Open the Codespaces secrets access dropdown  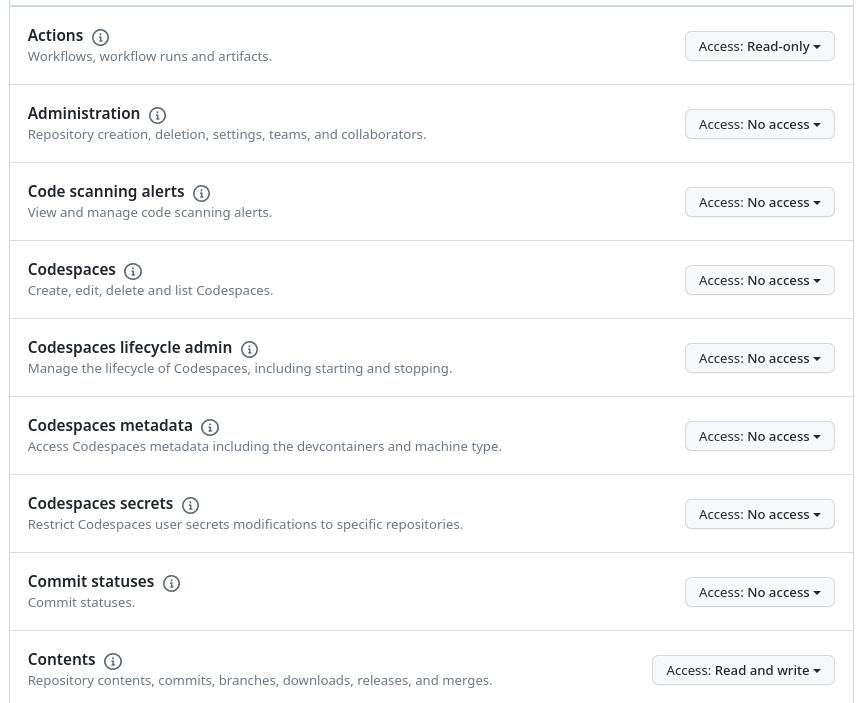pyautogui.click(x=759, y=514)
